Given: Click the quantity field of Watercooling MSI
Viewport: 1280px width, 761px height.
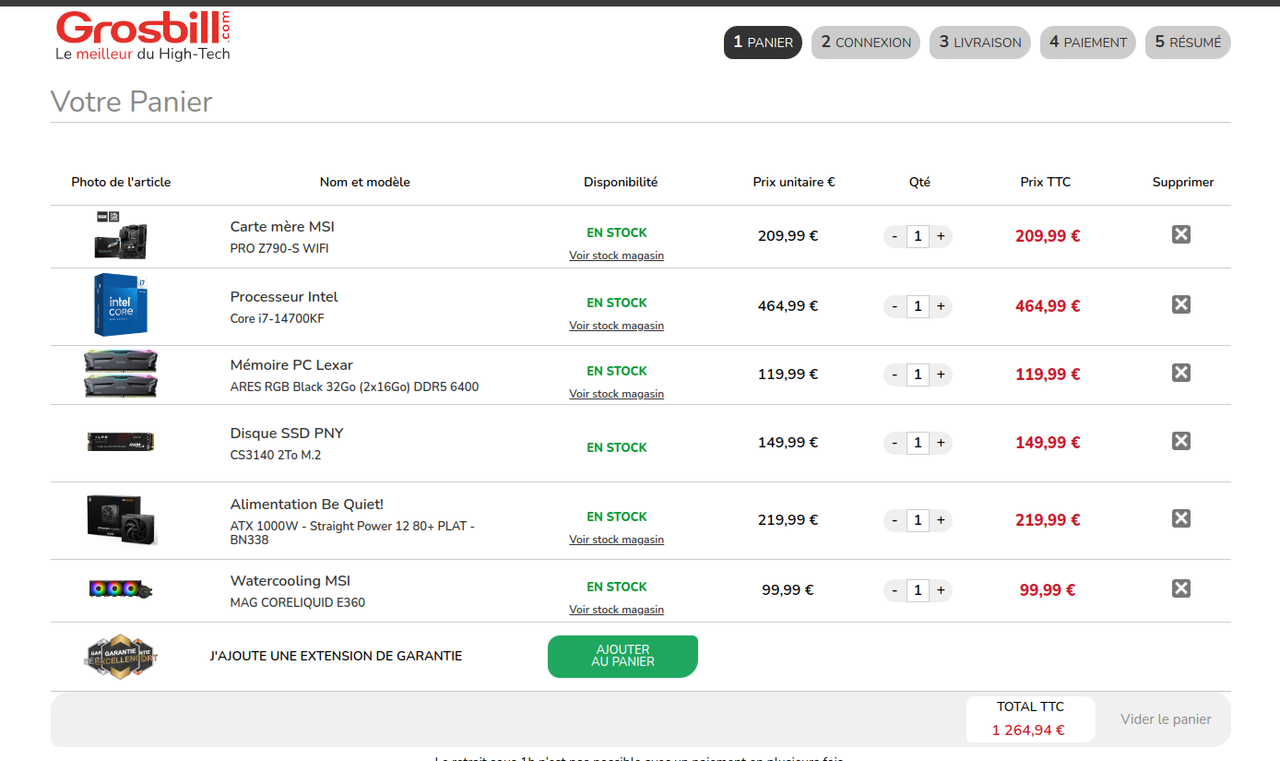Looking at the screenshot, I should click(x=918, y=590).
